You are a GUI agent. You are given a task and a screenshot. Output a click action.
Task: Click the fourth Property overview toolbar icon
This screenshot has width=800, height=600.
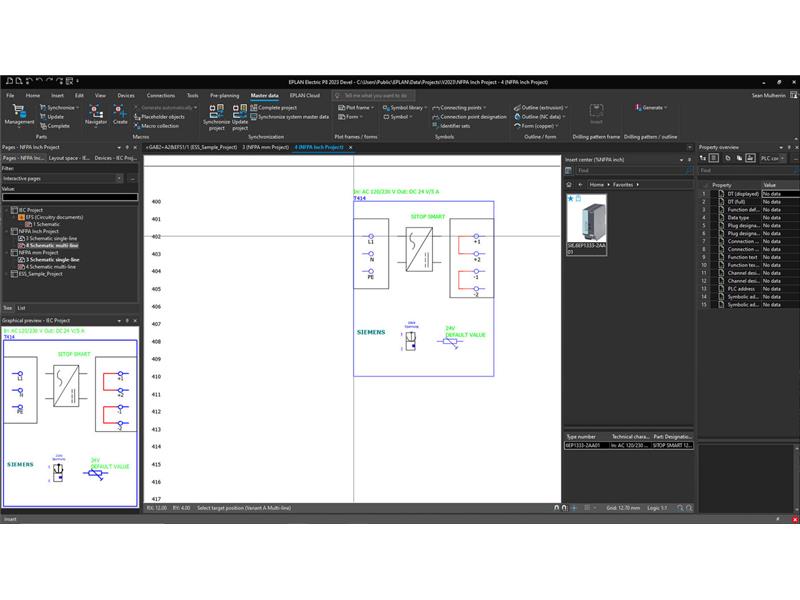point(739,158)
